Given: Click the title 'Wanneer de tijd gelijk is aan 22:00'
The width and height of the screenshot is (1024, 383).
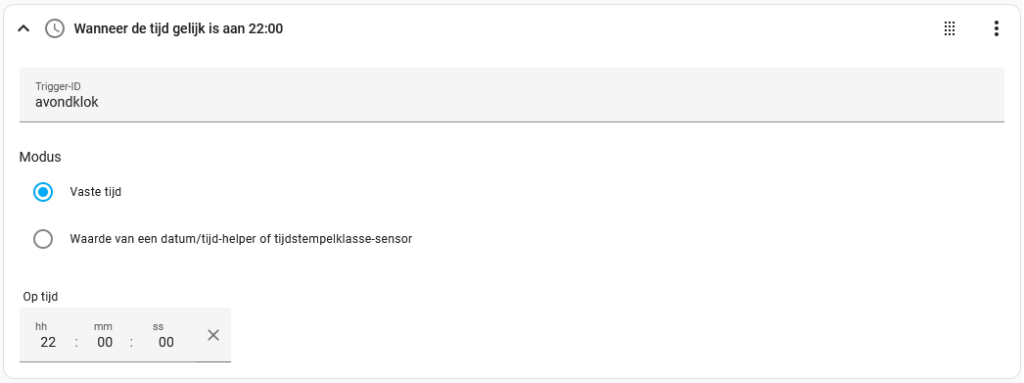Looking at the screenshot, I should click(178, 29).
